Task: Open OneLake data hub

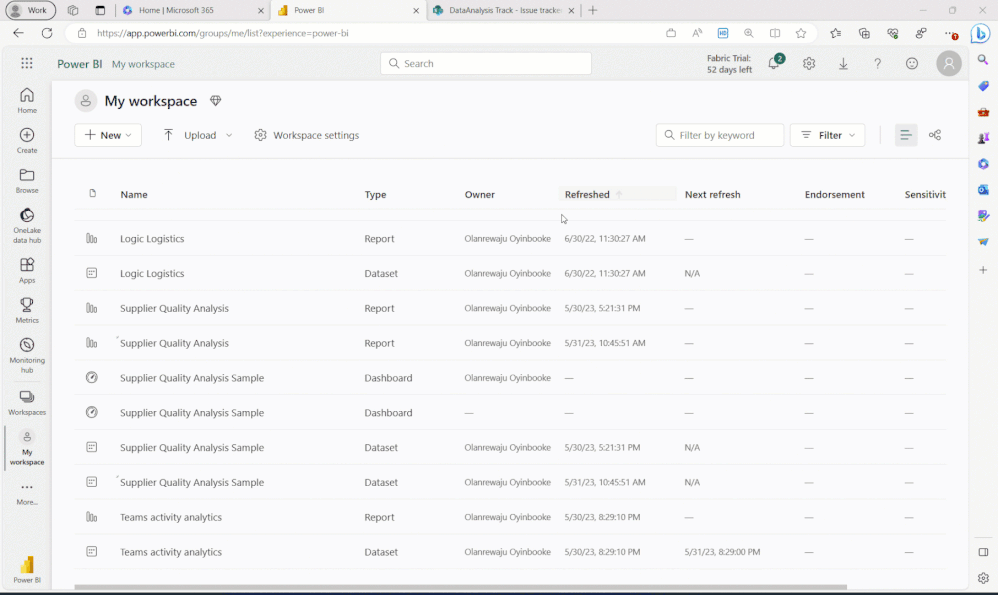Action: (x=27, y=225)
